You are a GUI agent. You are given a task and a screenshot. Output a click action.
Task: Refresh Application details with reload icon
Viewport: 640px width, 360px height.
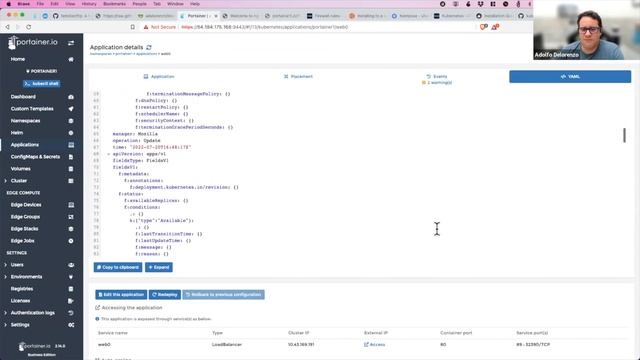point(149,47)
